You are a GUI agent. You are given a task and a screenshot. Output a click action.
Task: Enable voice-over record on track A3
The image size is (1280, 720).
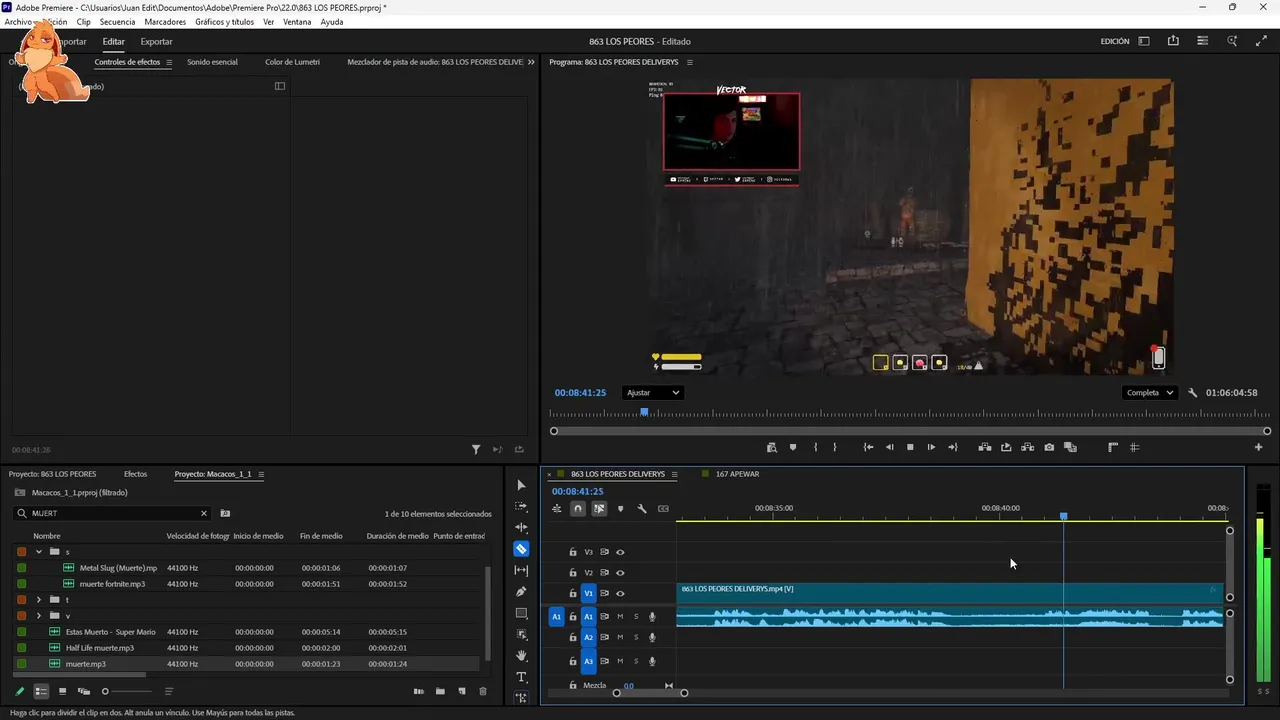click(652, 661)
